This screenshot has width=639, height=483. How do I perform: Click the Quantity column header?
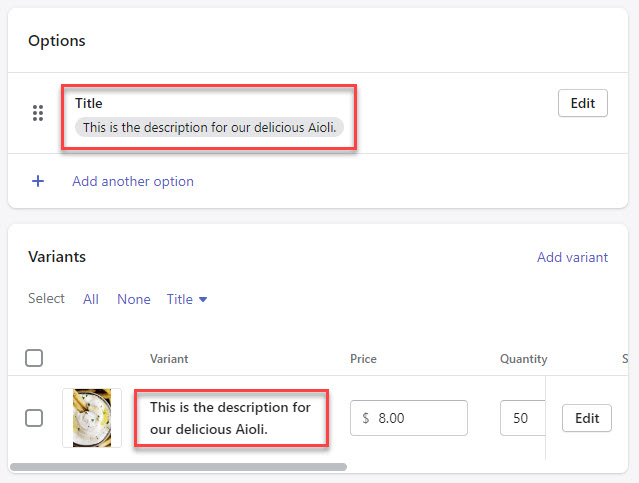click(523, 359)
